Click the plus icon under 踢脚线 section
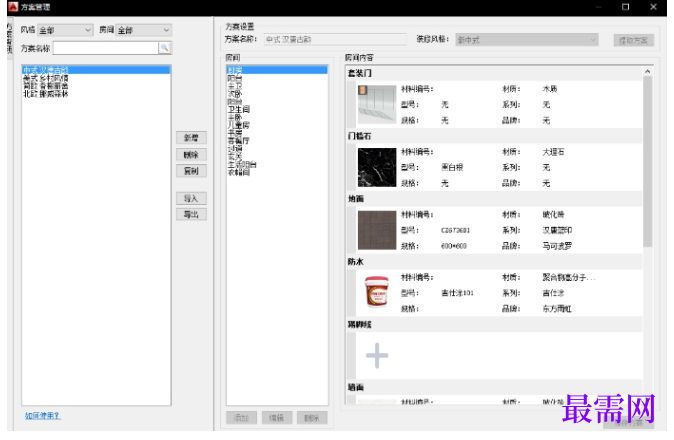Image resolution: width=674 pixels, height=440 pixels. (377, 356)
